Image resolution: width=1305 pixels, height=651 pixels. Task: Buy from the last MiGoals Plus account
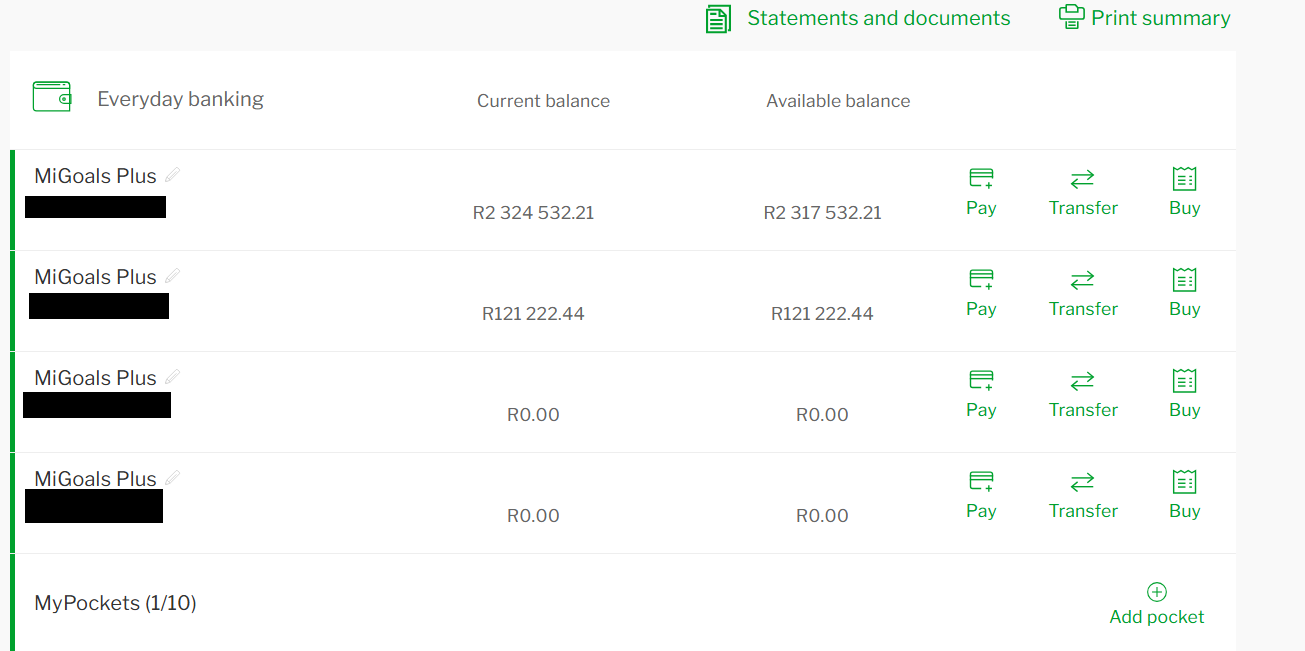(1184, 495)
